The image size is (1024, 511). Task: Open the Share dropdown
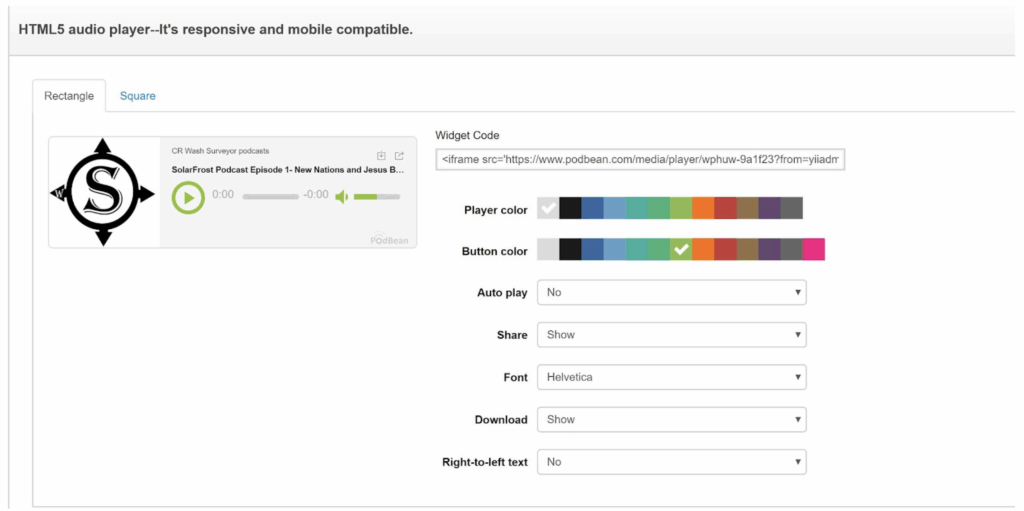pos(671,335)
